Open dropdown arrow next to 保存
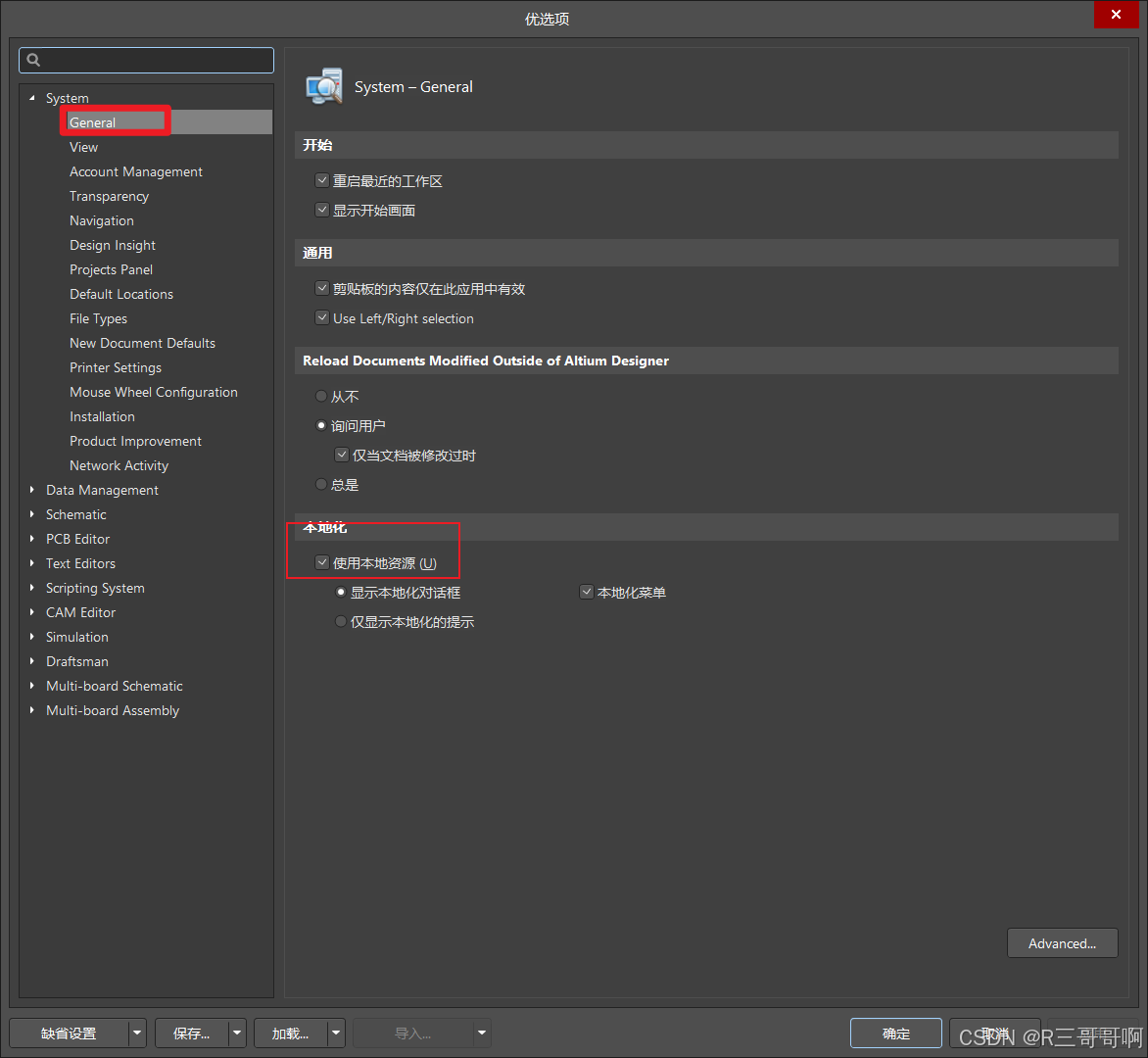This screenshot has height=1058, width=1148. (x=236, y=1034)
